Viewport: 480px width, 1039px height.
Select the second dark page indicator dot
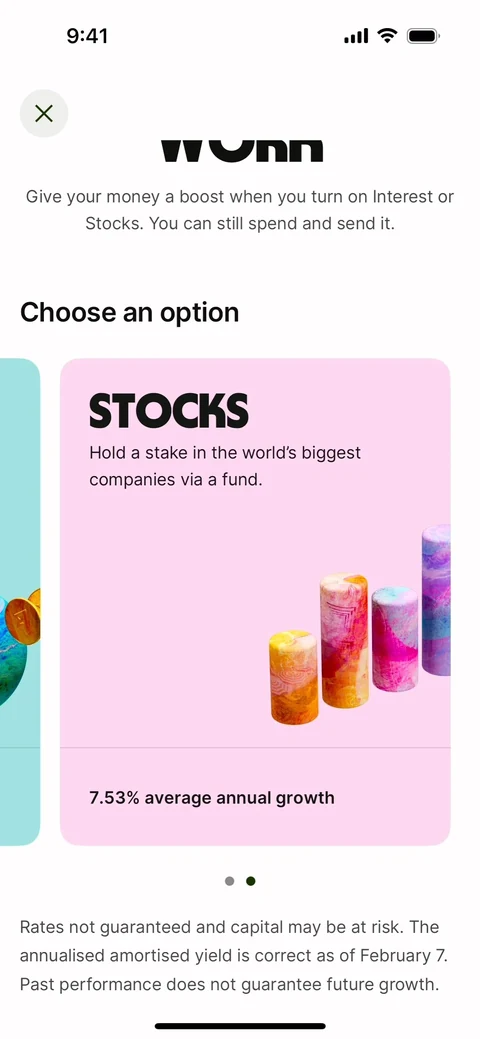click(251, 881)
